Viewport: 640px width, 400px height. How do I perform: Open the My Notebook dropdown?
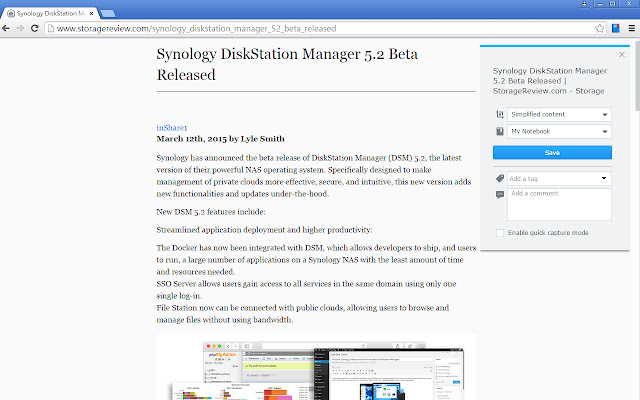click(x=559, y=131)
